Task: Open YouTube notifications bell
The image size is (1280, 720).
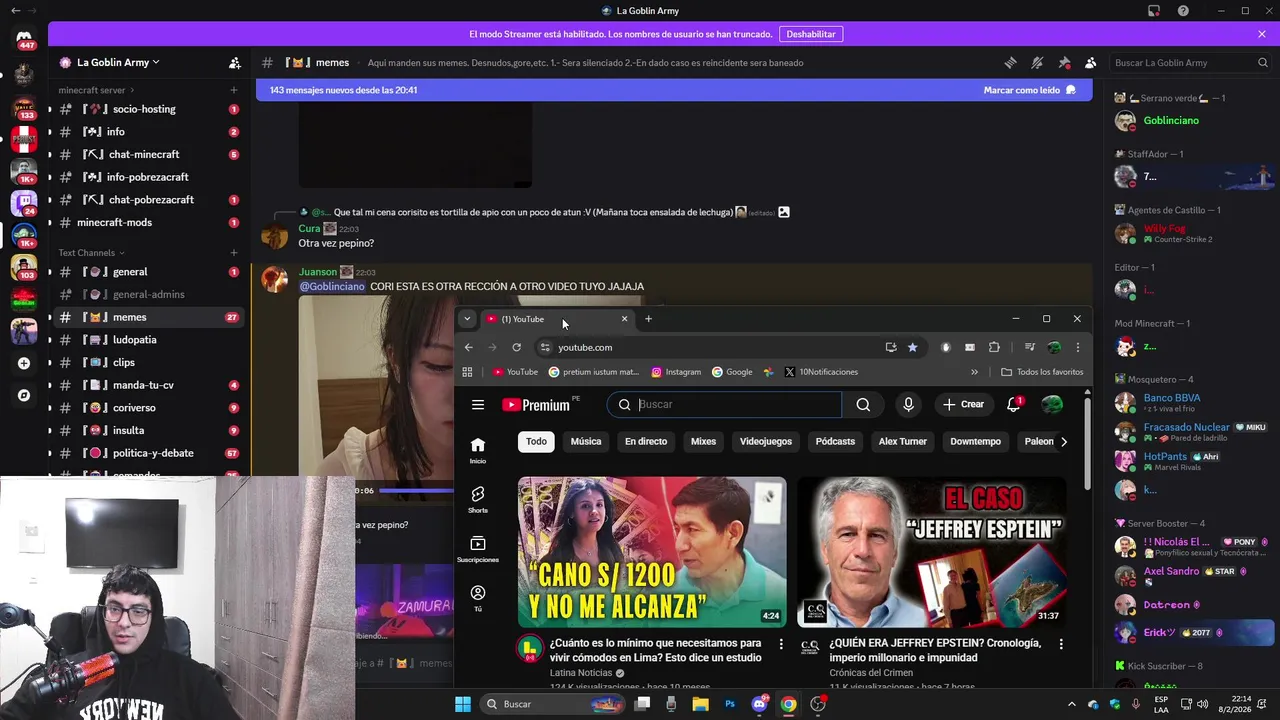Action: tap(1014, 405)
